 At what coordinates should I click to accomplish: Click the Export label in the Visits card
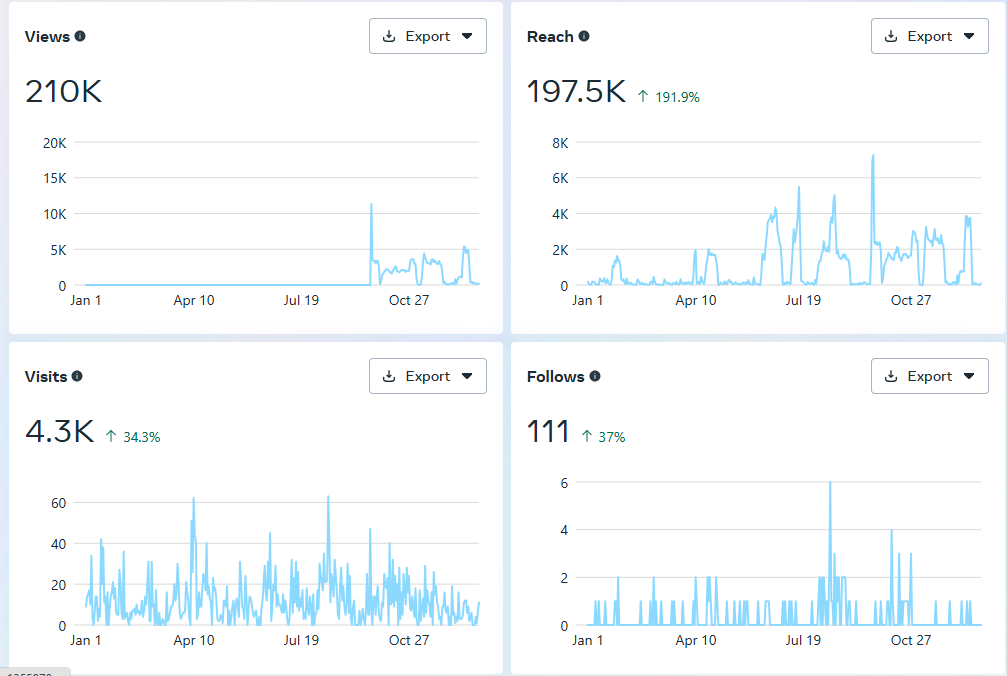pyautogui.click(x=428, y=376)
